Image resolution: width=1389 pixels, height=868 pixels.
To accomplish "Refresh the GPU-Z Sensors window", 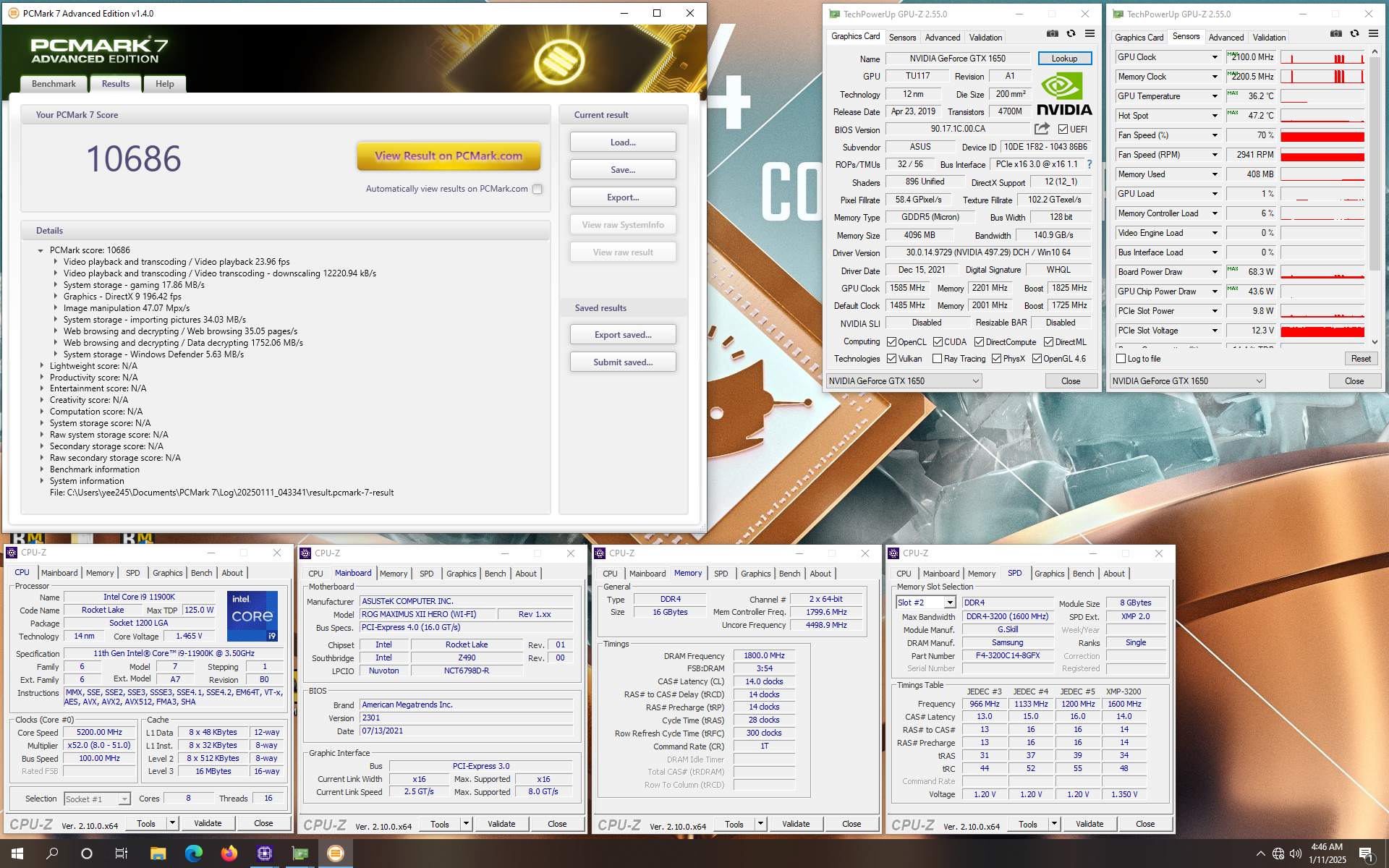I will click(x=1355, y=34).
